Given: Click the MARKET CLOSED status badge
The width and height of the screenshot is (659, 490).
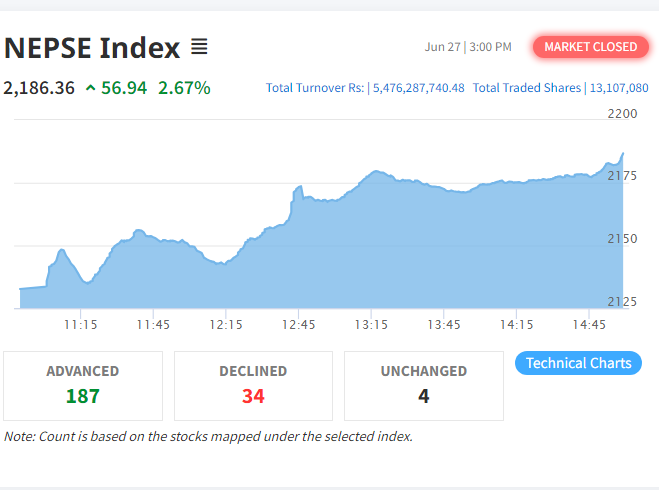Looking at the screenshot, I should tap(590, 47).
